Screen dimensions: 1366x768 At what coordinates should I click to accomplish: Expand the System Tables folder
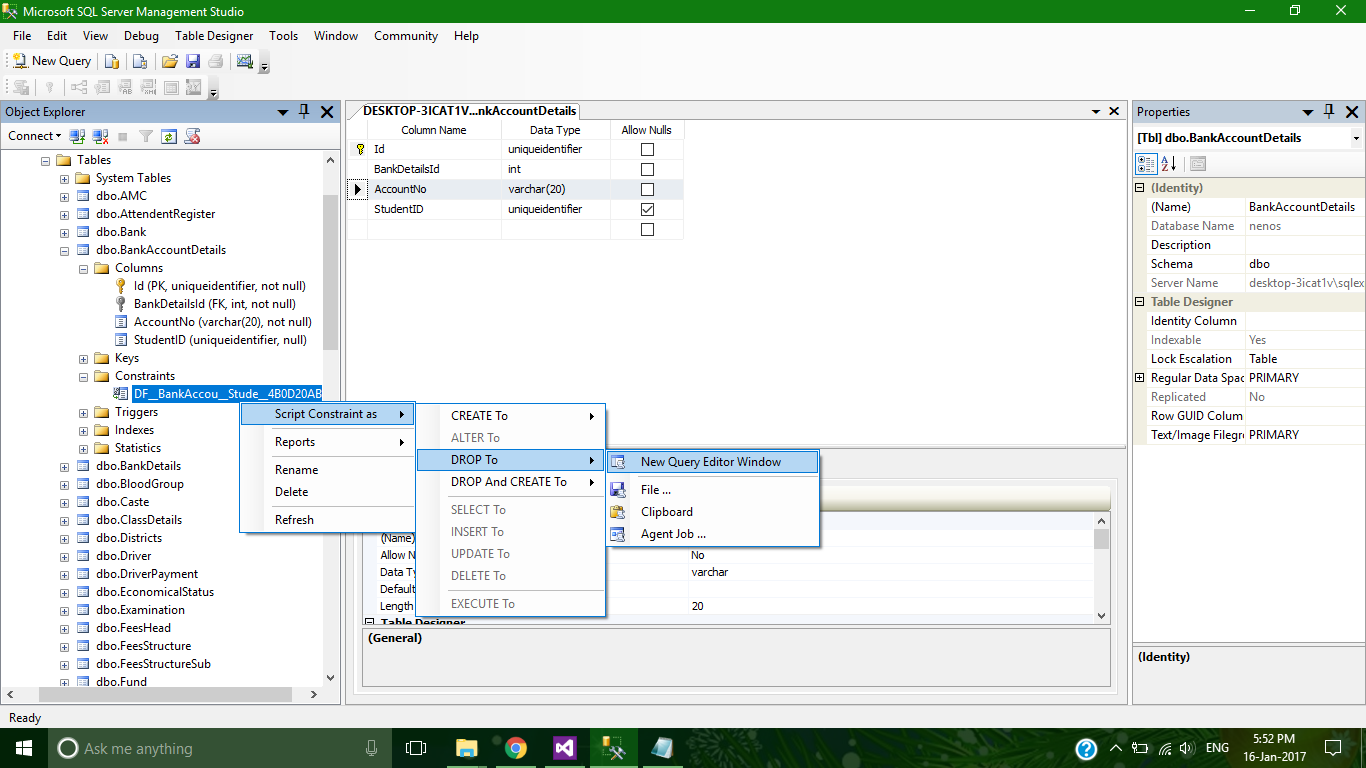64,178
